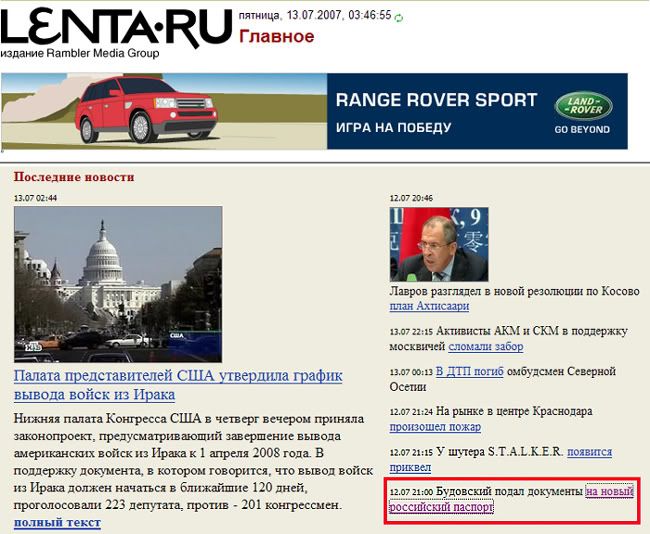
Task: Open 'на новый российский паспорт' link
Action: point(609,492)
